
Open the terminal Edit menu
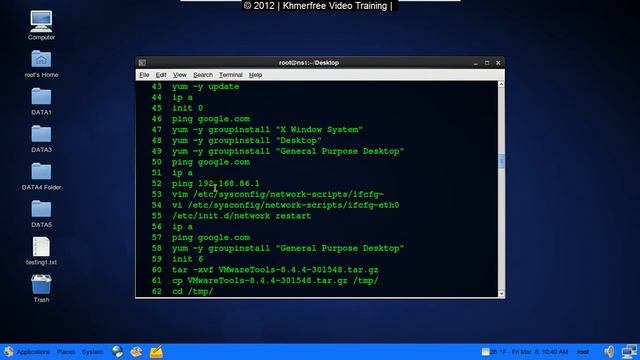click(x=161, y=75)
